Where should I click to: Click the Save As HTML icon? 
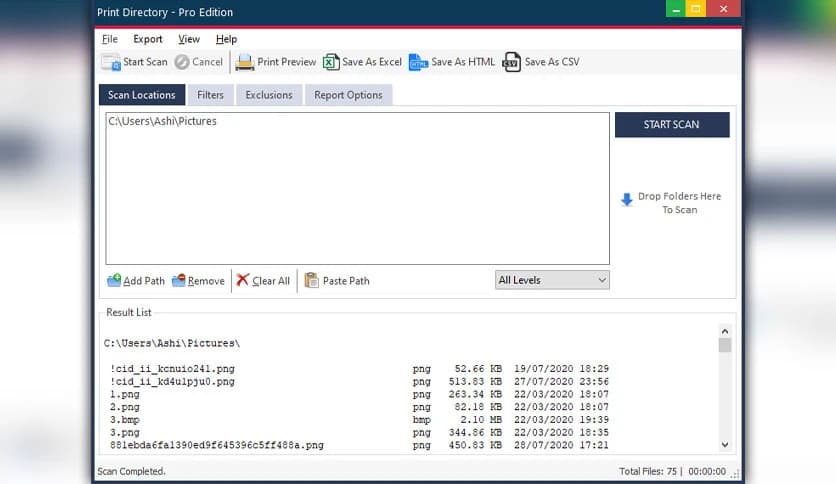[419, 62]
